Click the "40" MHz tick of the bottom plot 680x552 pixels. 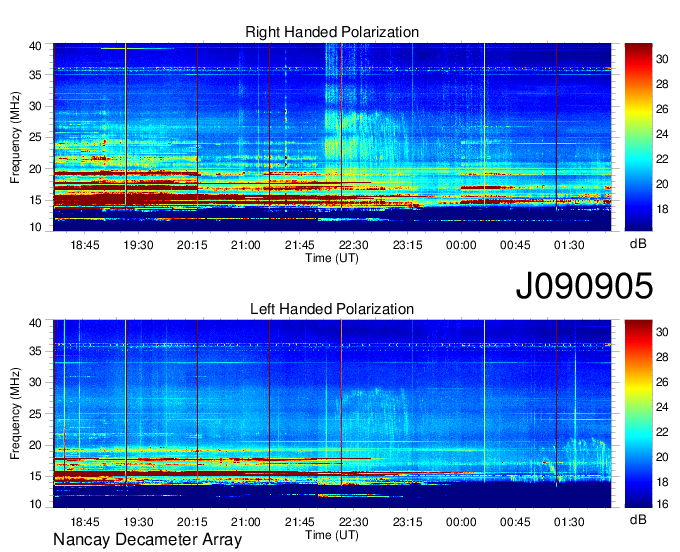tap(35, 323)
